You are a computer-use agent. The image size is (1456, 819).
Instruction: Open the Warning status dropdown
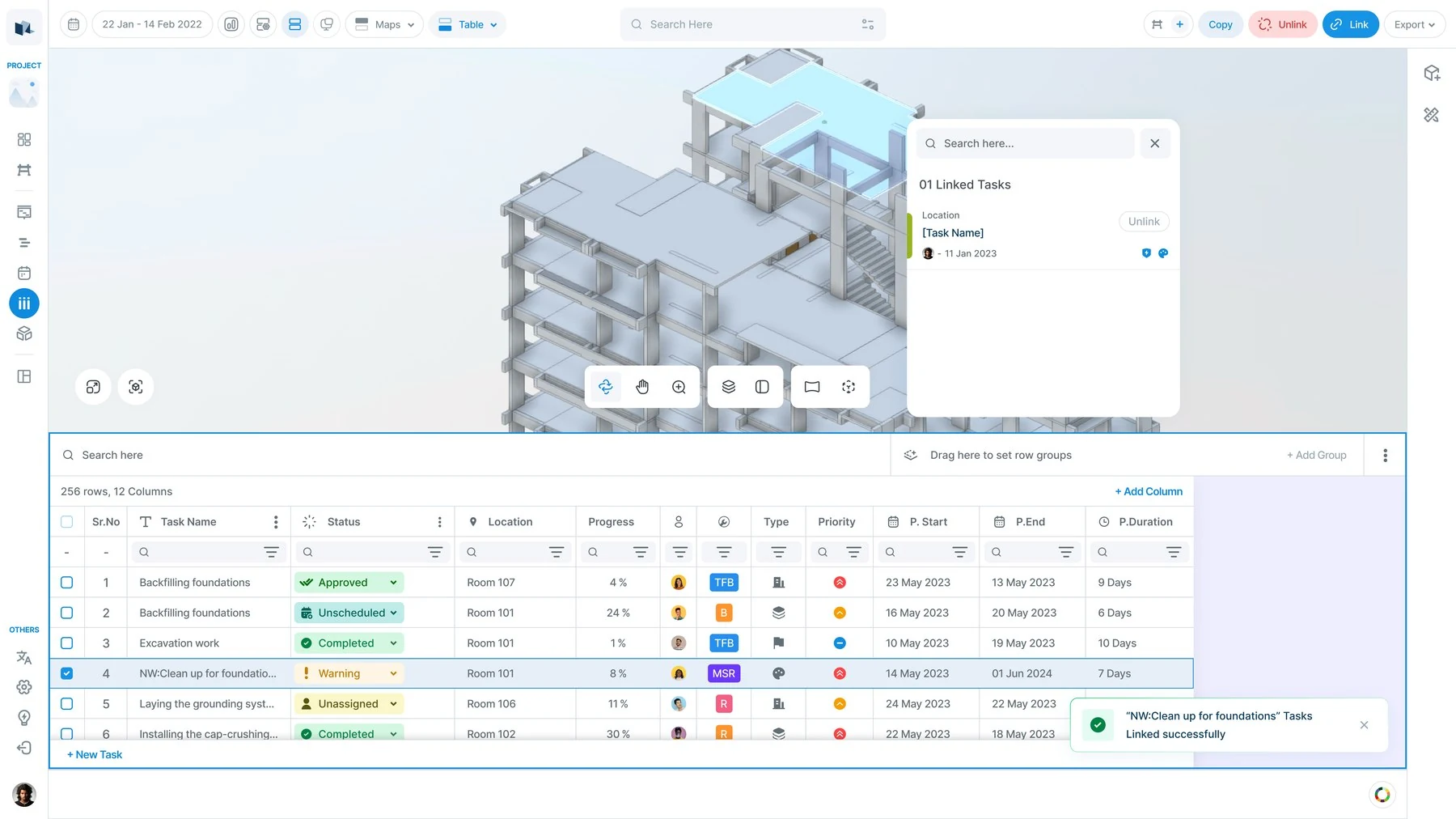(349, 673)
